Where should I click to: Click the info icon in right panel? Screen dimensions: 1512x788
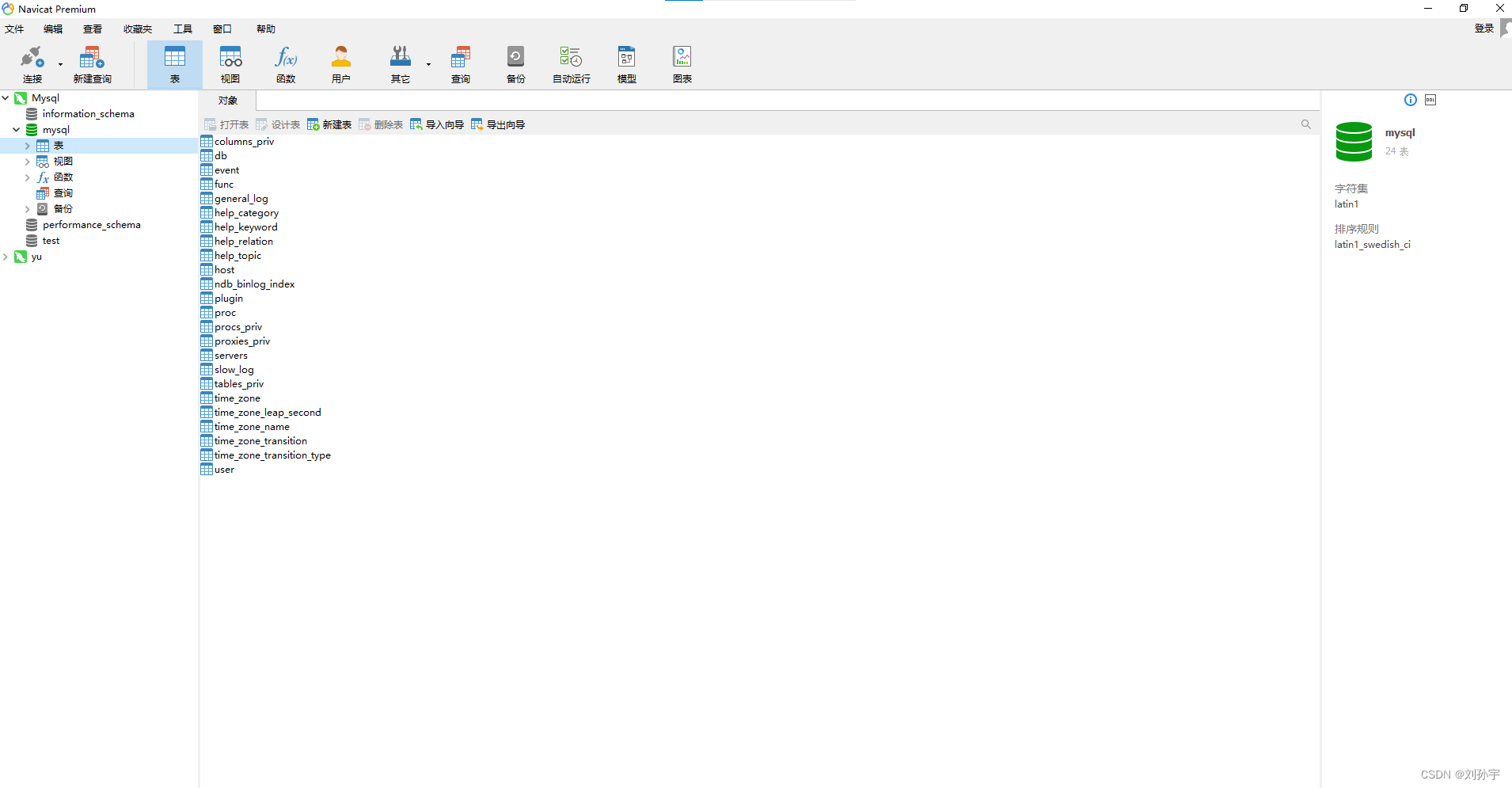point(1411,100)
